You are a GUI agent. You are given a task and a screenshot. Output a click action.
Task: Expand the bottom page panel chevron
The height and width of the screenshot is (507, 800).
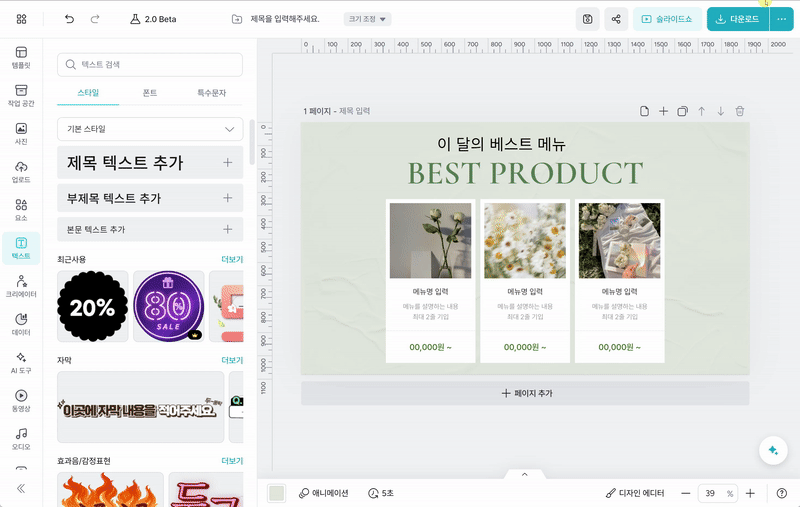coord(523,474)
